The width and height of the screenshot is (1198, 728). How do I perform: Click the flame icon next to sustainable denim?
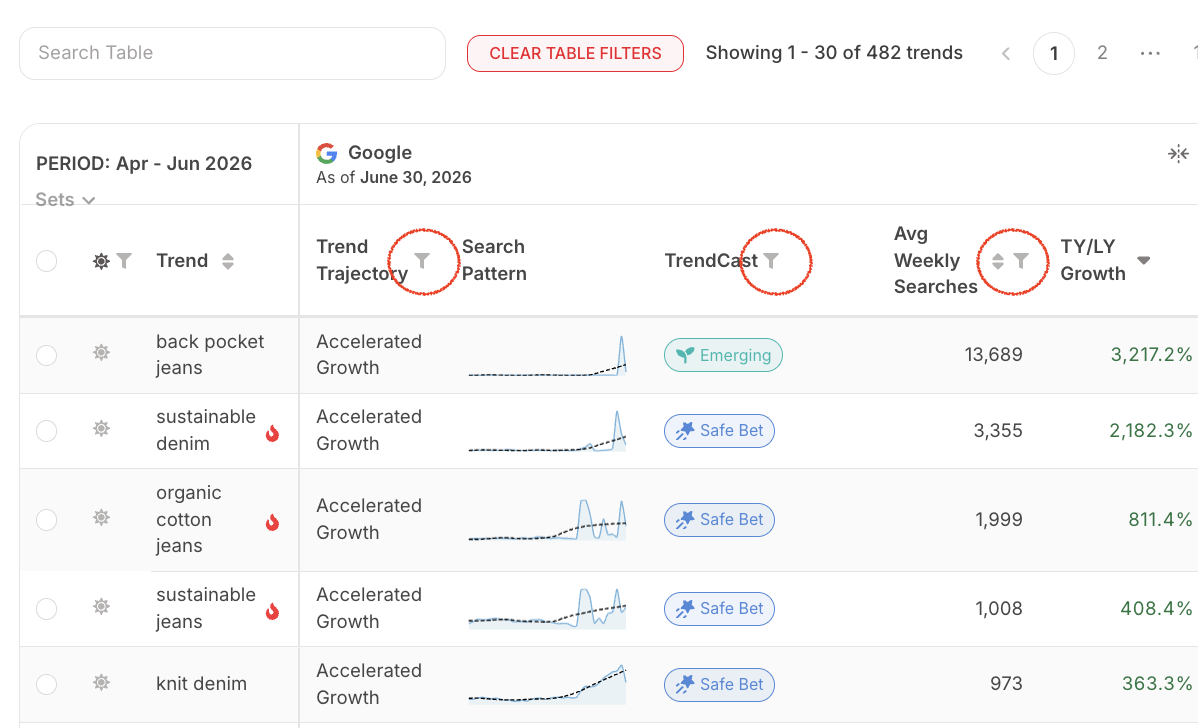tap(272, 433)
